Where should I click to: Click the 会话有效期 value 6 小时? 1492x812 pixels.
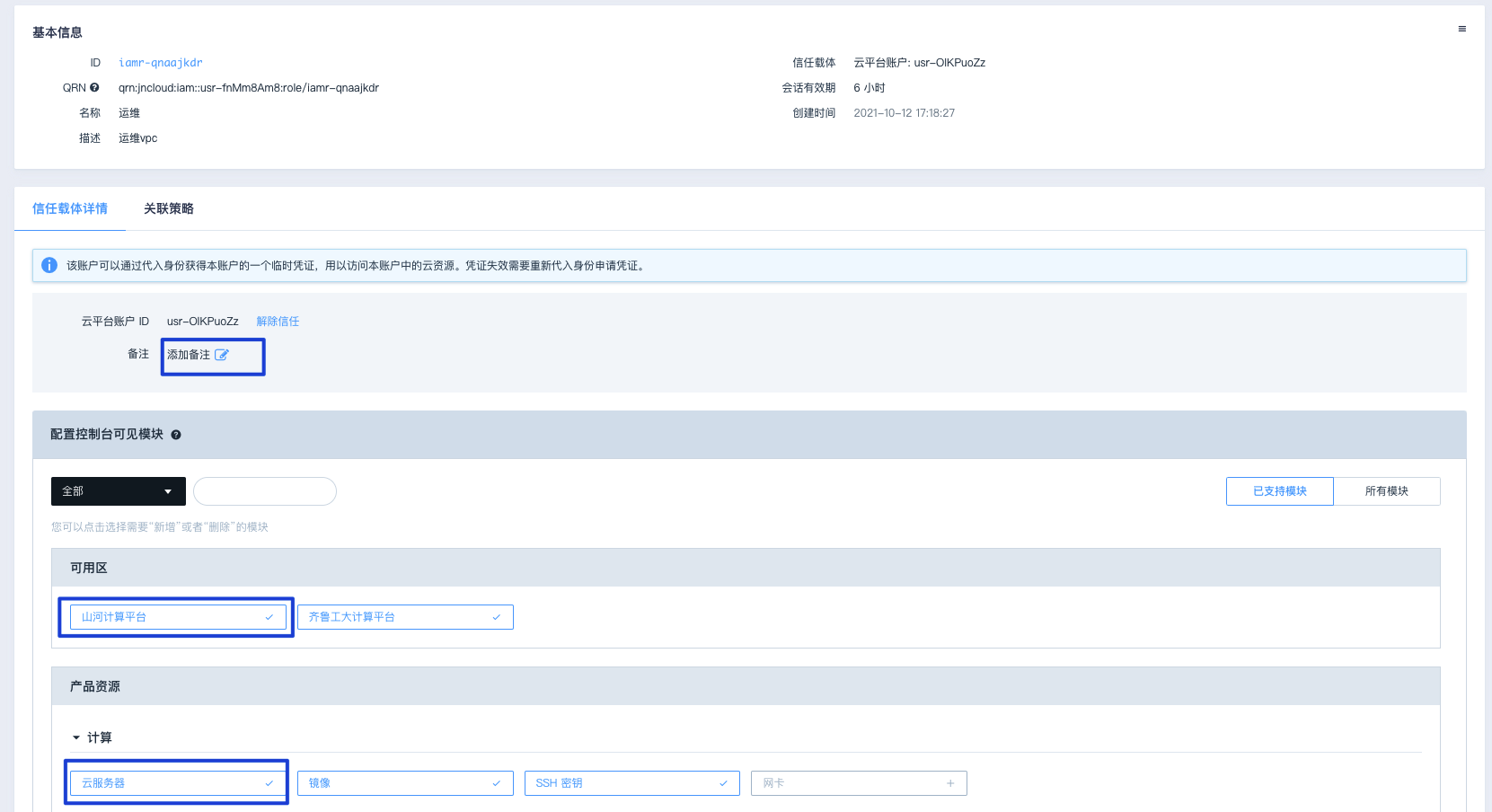point(870,88)
